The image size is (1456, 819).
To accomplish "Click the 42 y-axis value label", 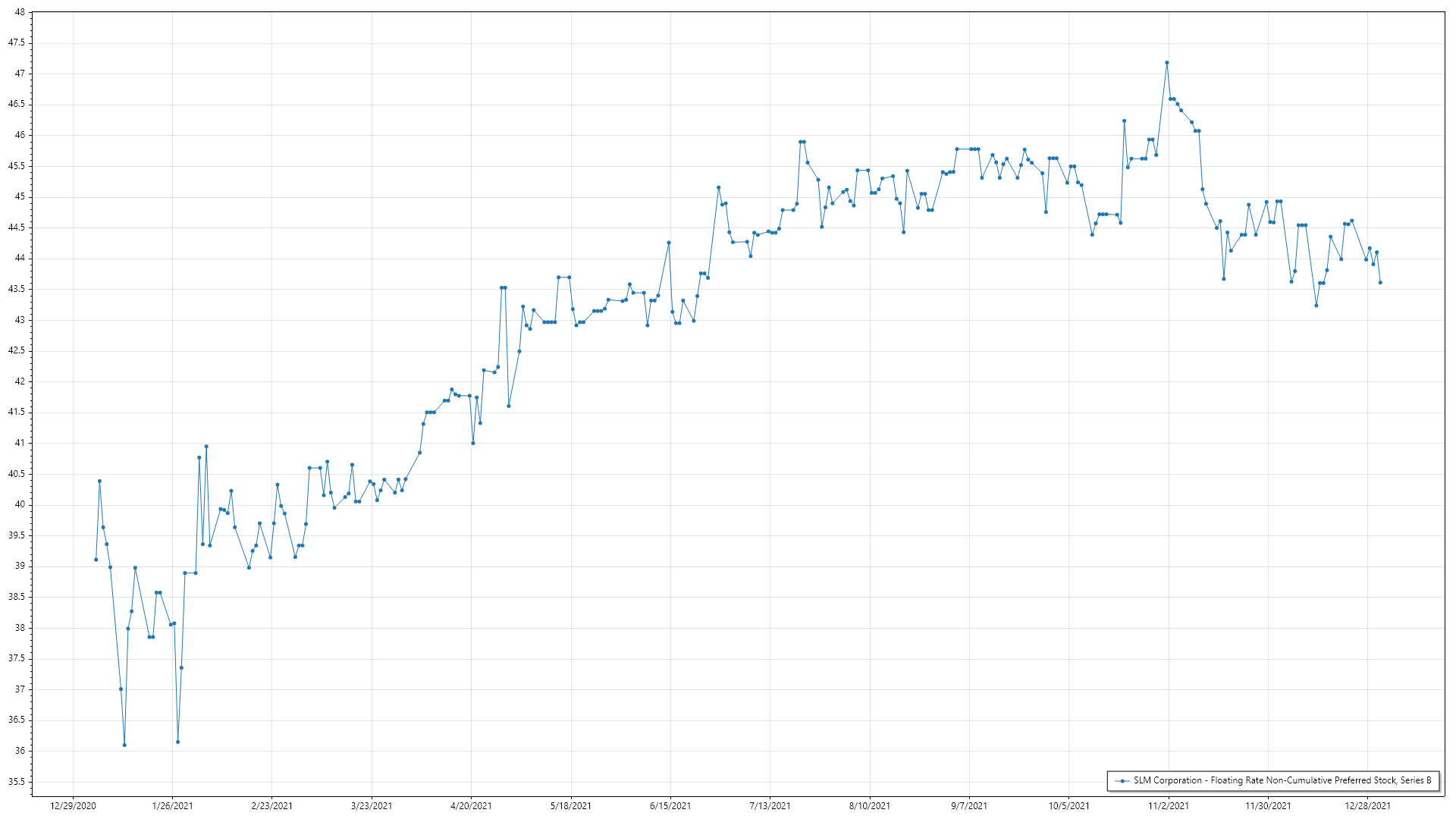I will click(x=20, y=381).
